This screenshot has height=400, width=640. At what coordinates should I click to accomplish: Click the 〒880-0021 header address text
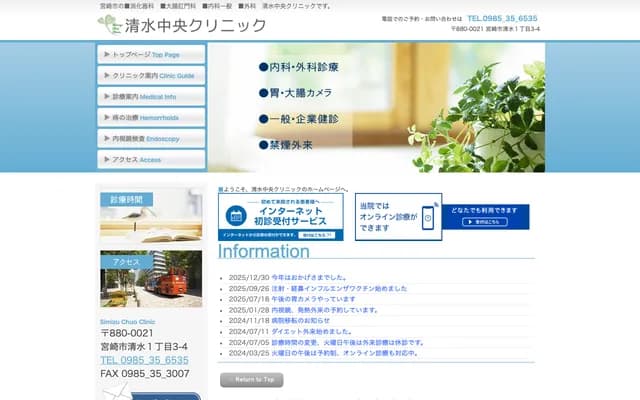coord(496,29)
